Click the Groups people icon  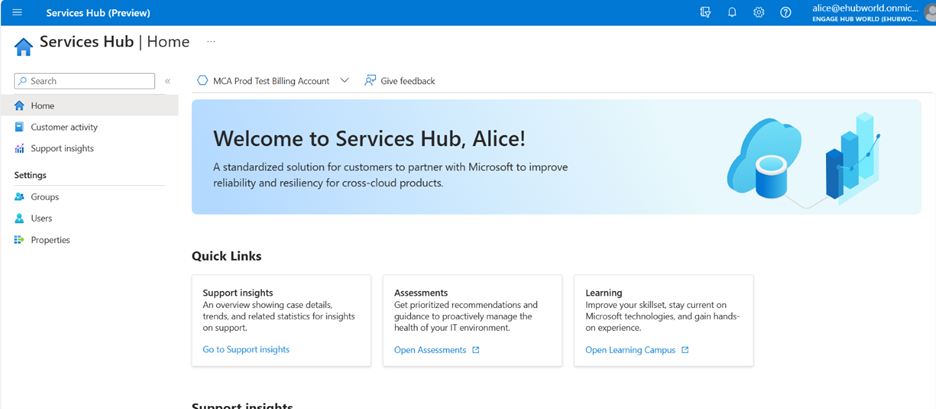[19, 197]
